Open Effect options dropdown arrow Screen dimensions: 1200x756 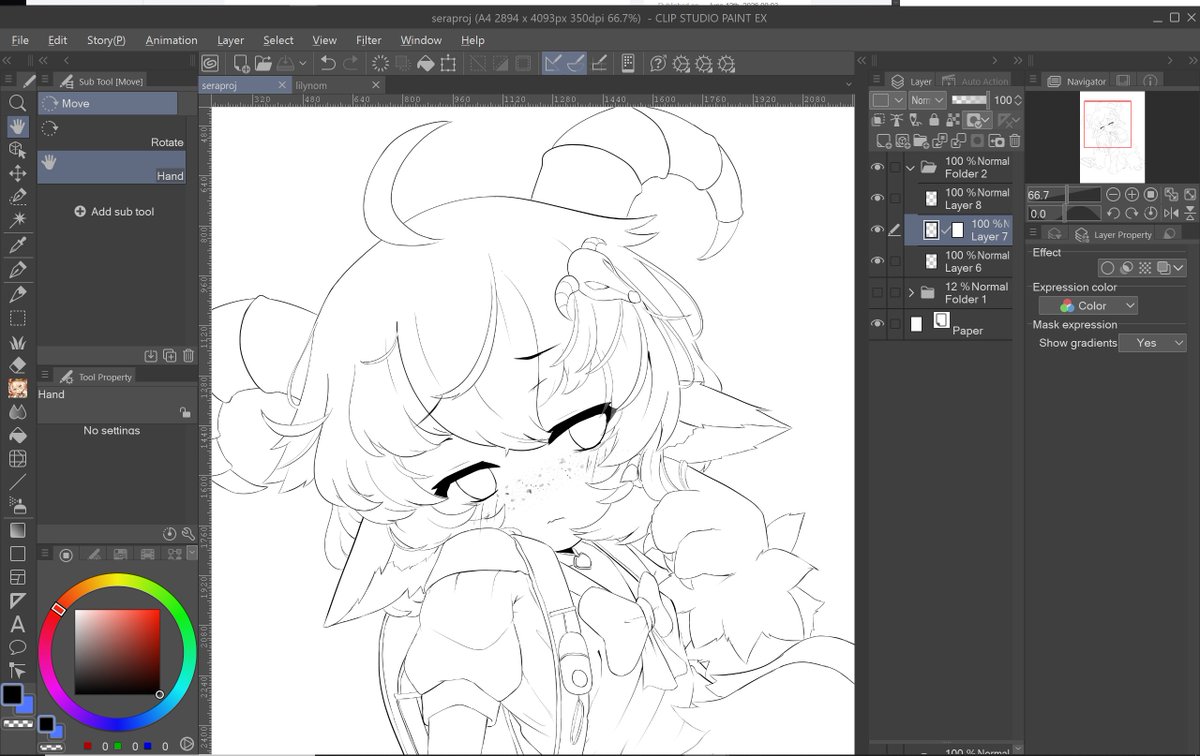(1179, 268)
